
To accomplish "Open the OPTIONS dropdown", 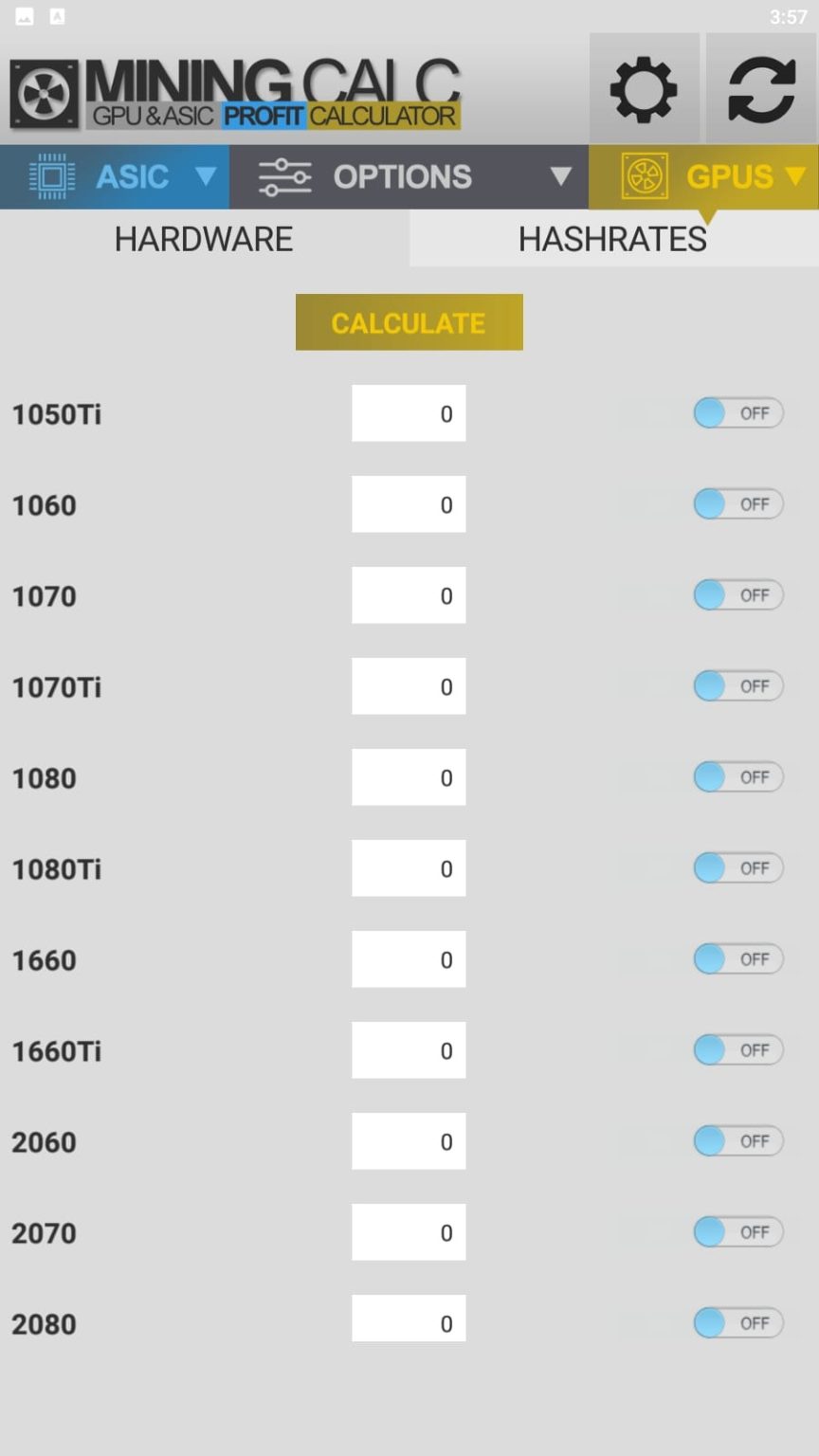I will click(x=561, y=176).
